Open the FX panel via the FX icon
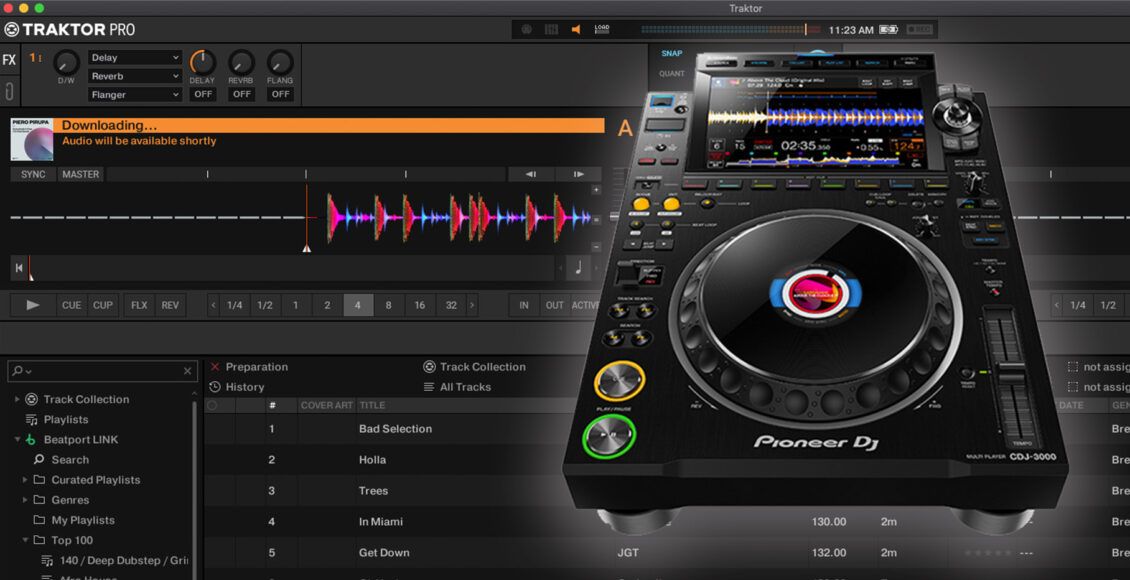This screenshot has width=1130, height=580. click(x=9, y=58)
